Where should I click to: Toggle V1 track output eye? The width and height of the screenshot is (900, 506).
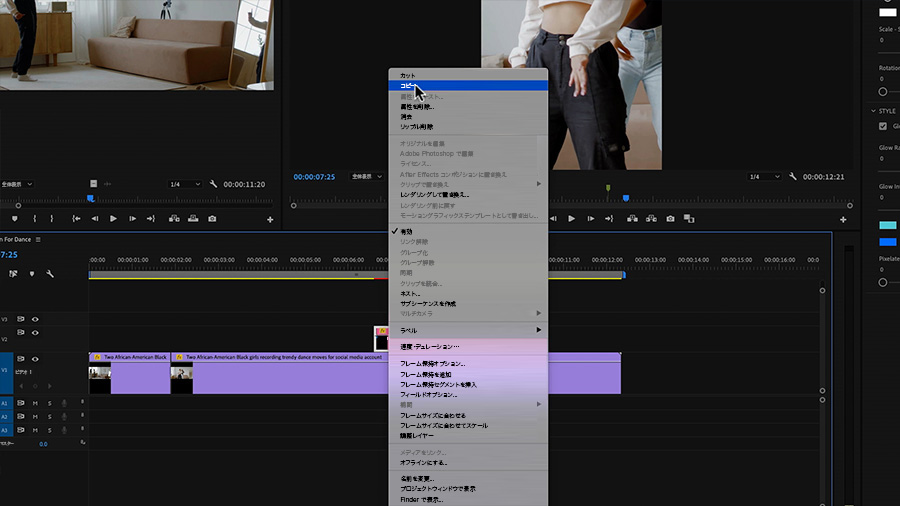pyautogui.click(x=35, y=359)
